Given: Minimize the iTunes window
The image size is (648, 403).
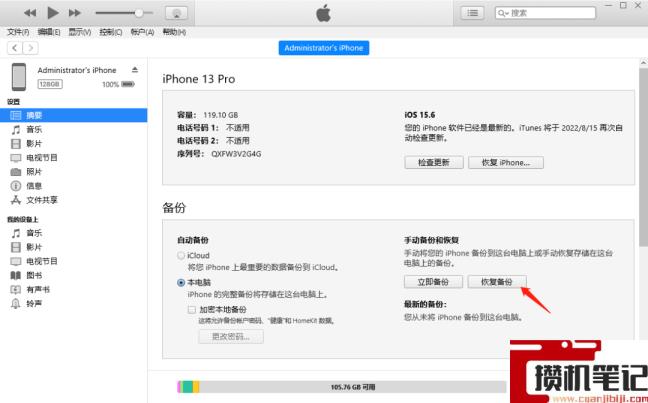Looking at the screenshot, I should [608, 5].
